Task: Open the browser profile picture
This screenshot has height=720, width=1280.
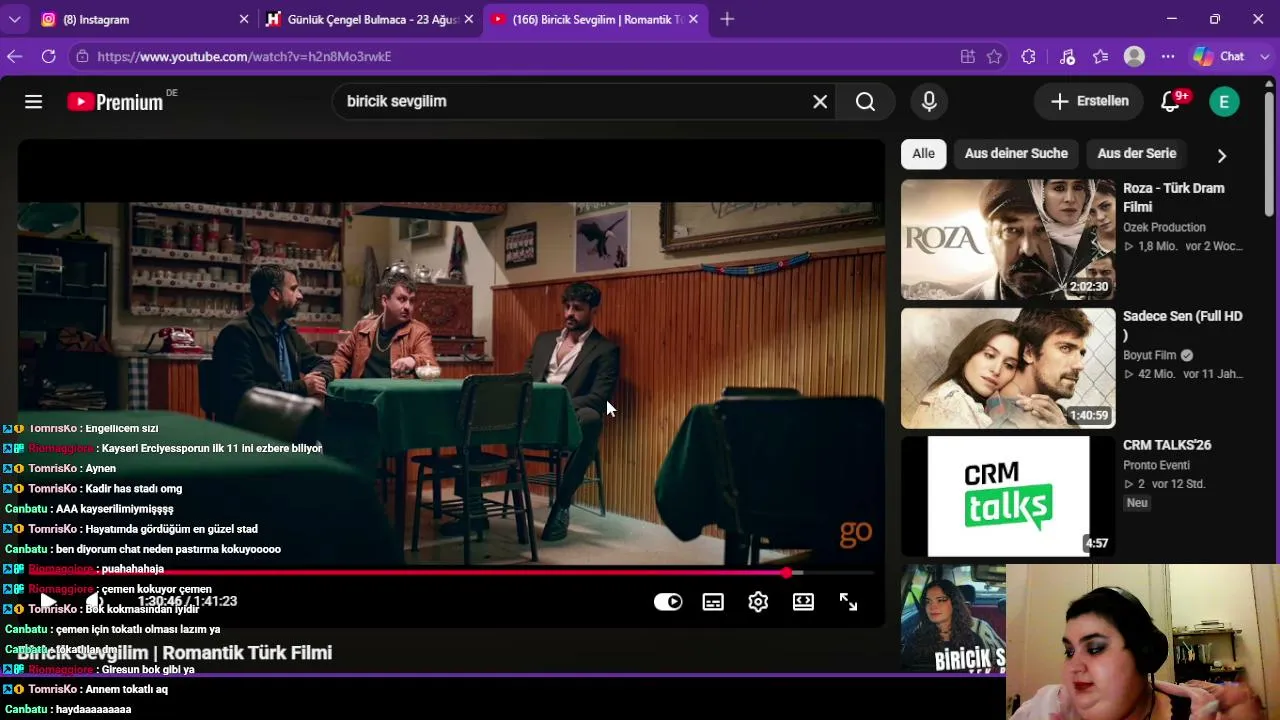Action: click(x=1134, y=57)
